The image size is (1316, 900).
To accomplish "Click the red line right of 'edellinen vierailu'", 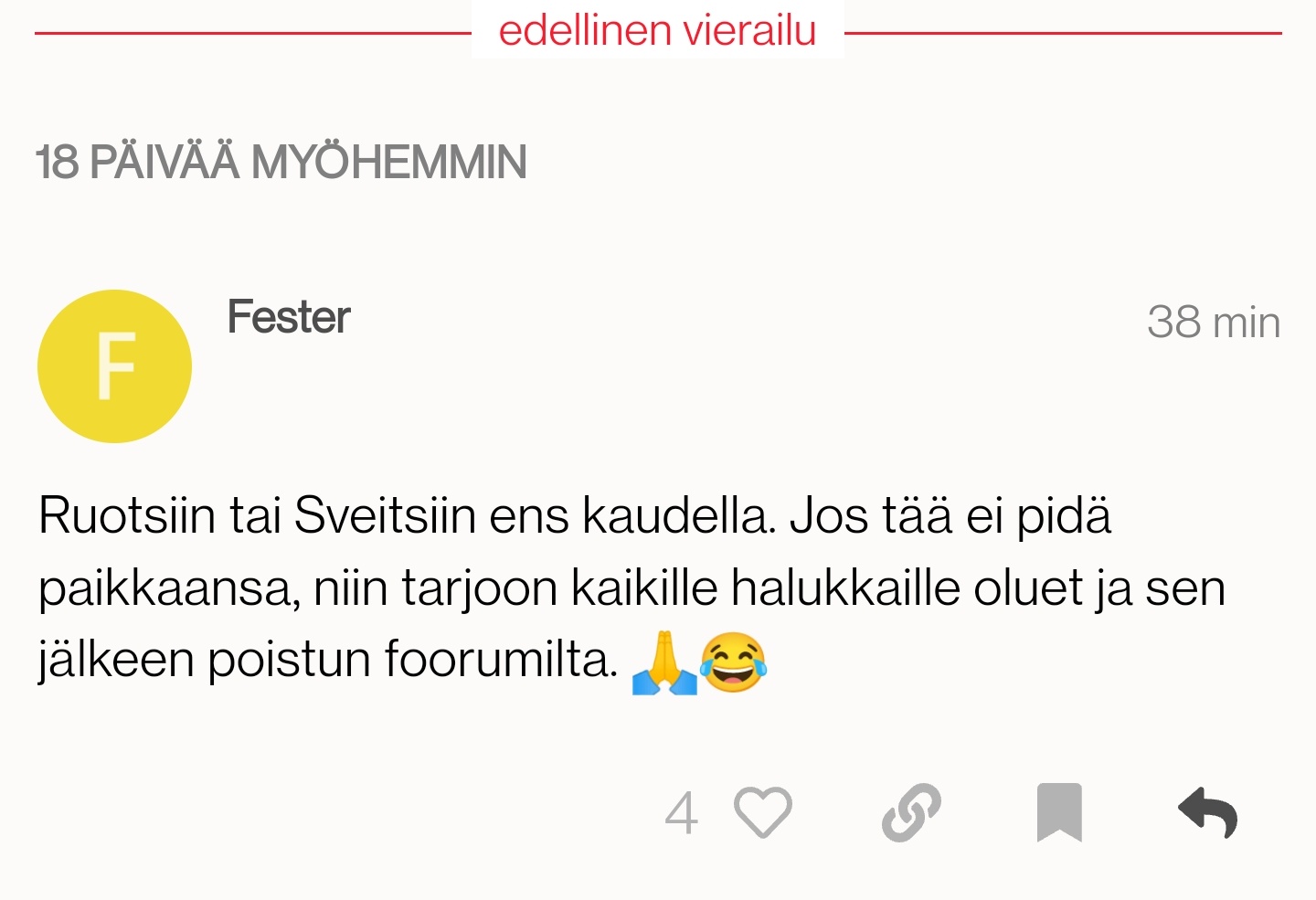I will pyautogui.click(x=1062, y=33).
